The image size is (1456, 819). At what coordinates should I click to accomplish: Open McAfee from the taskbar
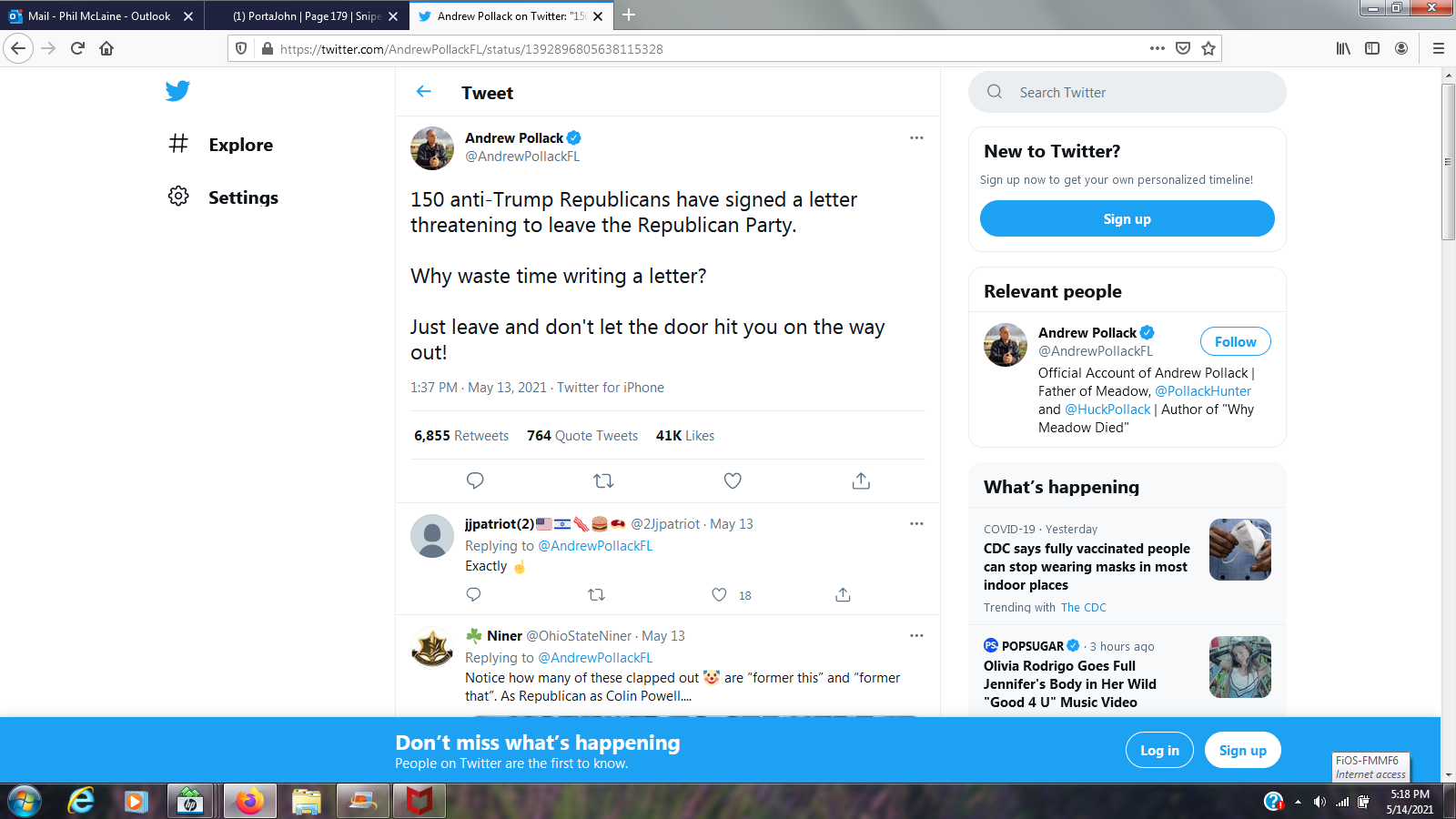(x=419, y=801)
